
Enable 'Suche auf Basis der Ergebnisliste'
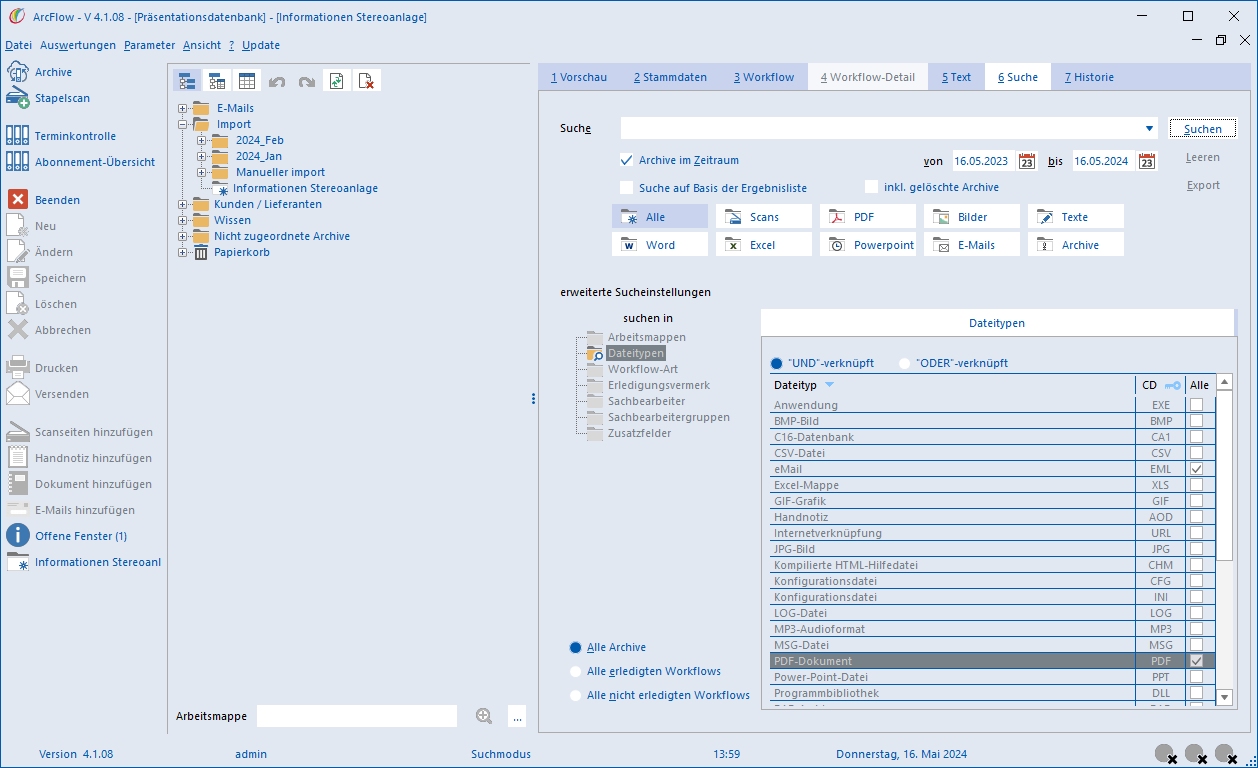[x=627, y=188]
